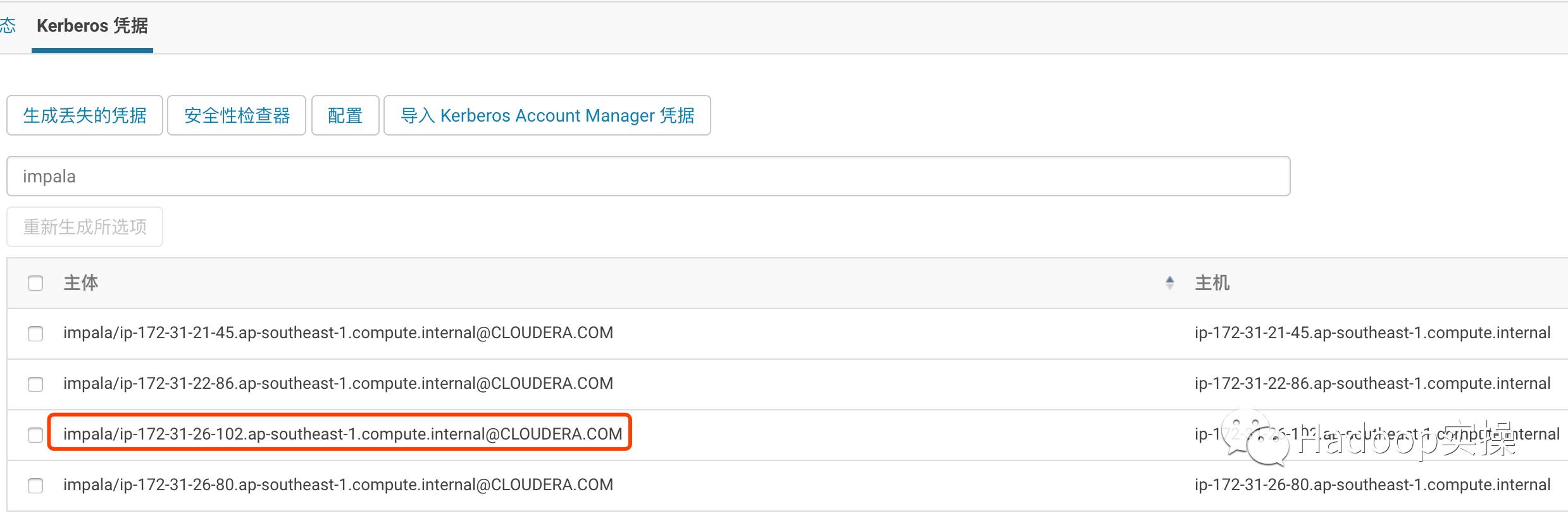The width and height of the screenshot is (1568, 513).
Task: Click principal impala/ip-172-31-21-45 entry
Action: pos(338,333)
